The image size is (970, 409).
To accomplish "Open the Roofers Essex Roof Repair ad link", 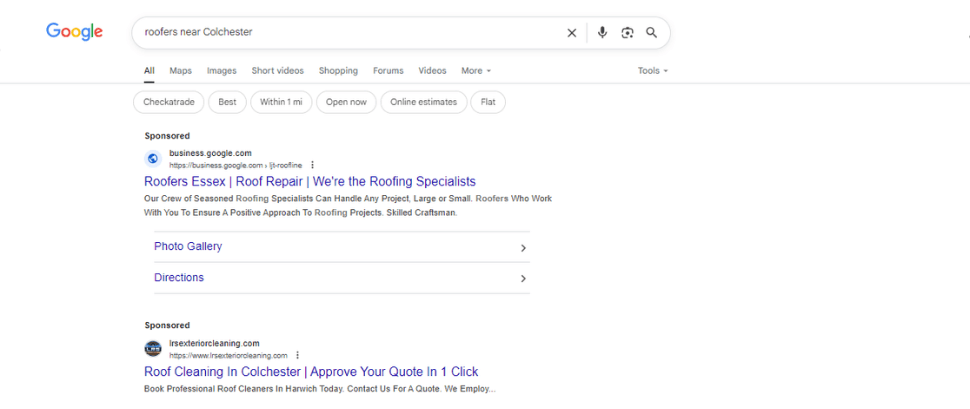I will click(x=310, y=181).
